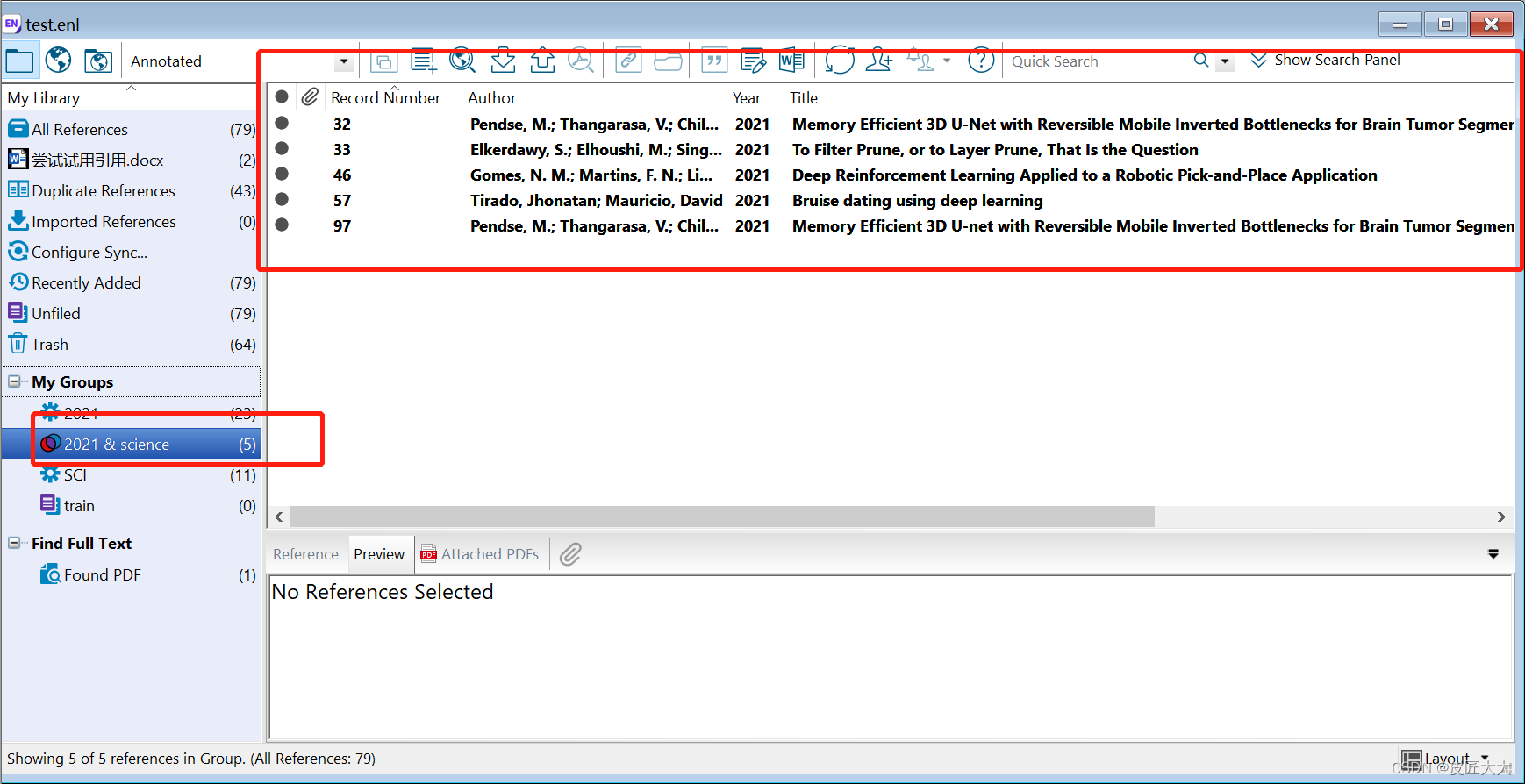This screenshot has width=1525, height=784.
Task: Collapse the My Groups group set
Action: [14, 381]
